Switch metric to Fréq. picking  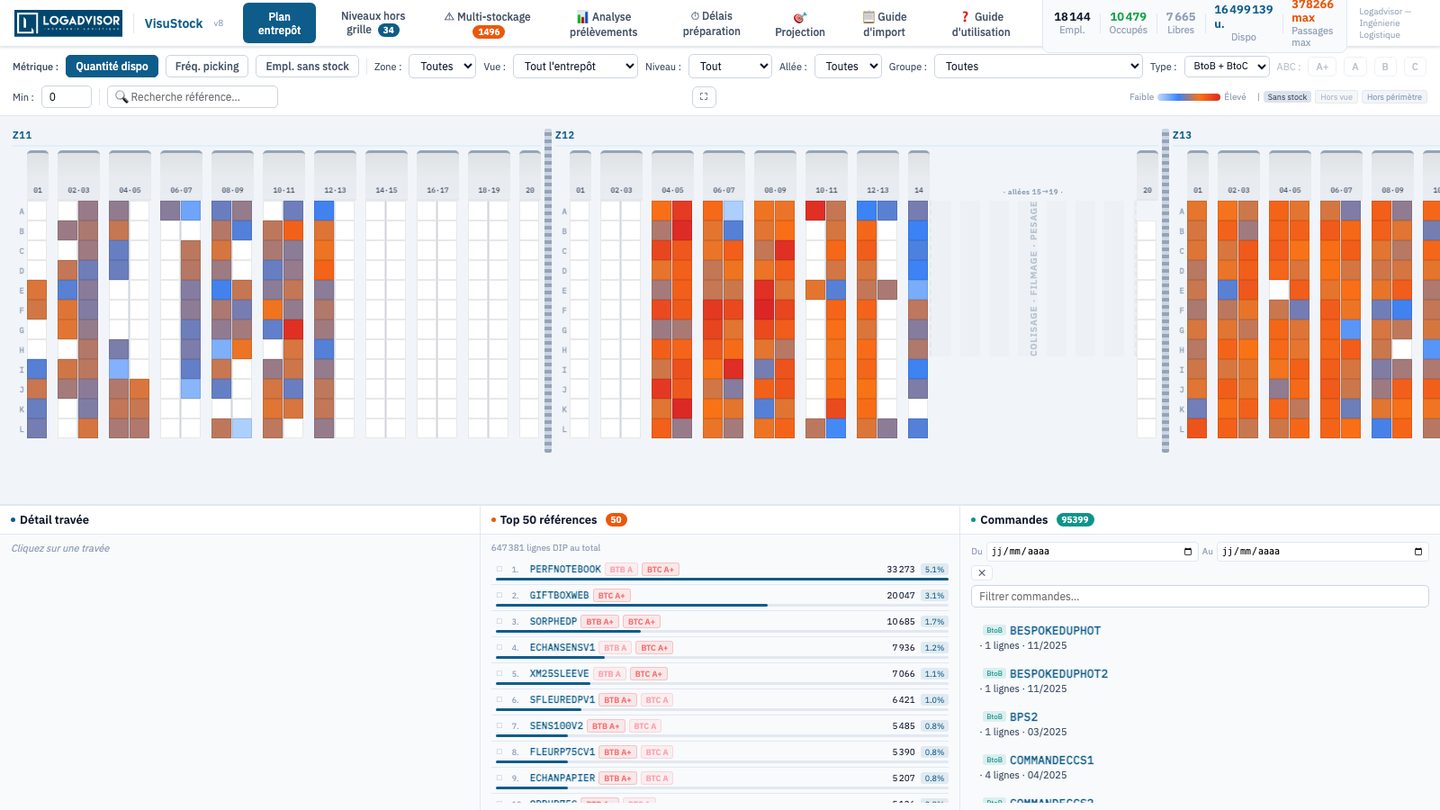point(207,67)
